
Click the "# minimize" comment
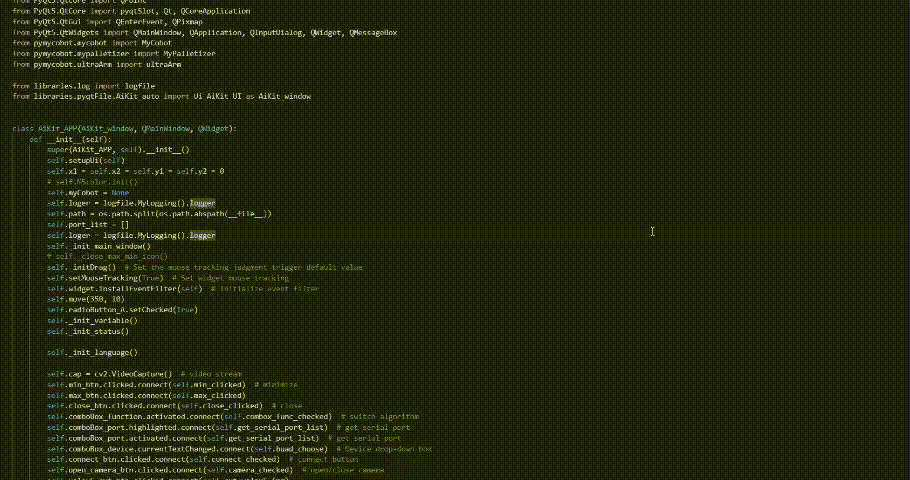point(276,385)
